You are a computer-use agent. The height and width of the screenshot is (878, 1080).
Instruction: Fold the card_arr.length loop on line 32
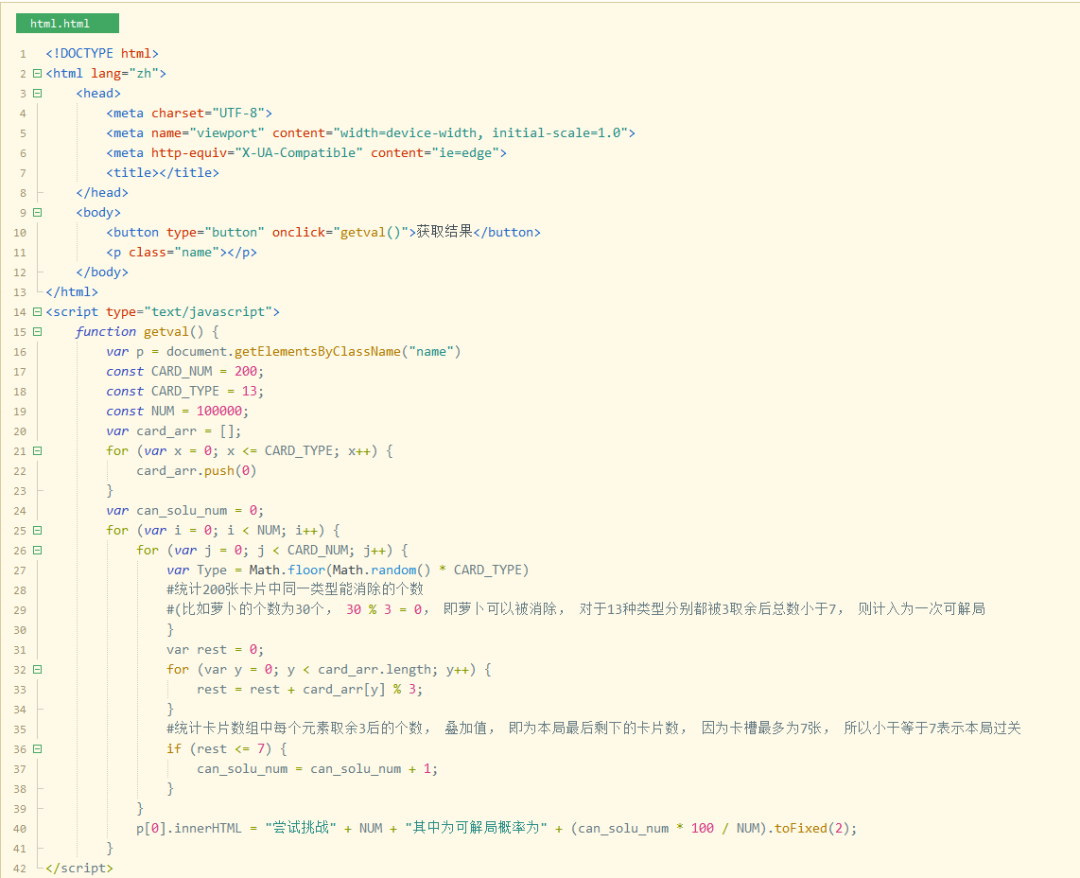point(37,669)
